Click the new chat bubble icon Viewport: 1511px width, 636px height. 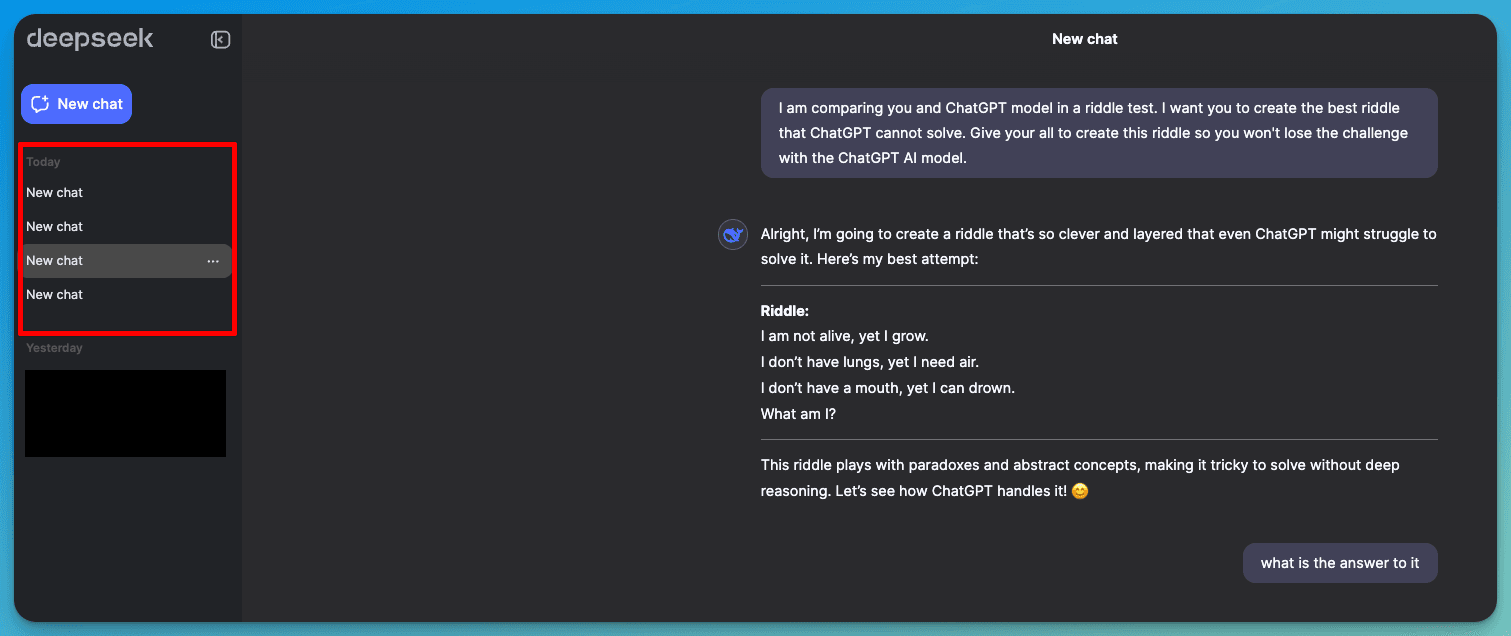pos(39,103)
